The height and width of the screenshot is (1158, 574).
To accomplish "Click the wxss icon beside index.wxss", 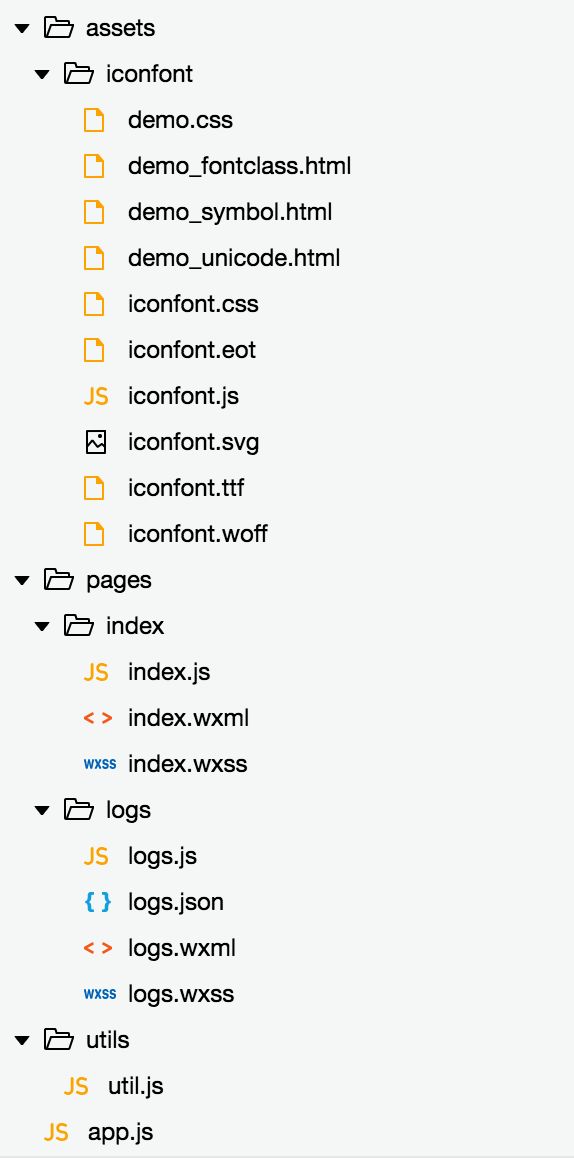I will tap(100, 764).
